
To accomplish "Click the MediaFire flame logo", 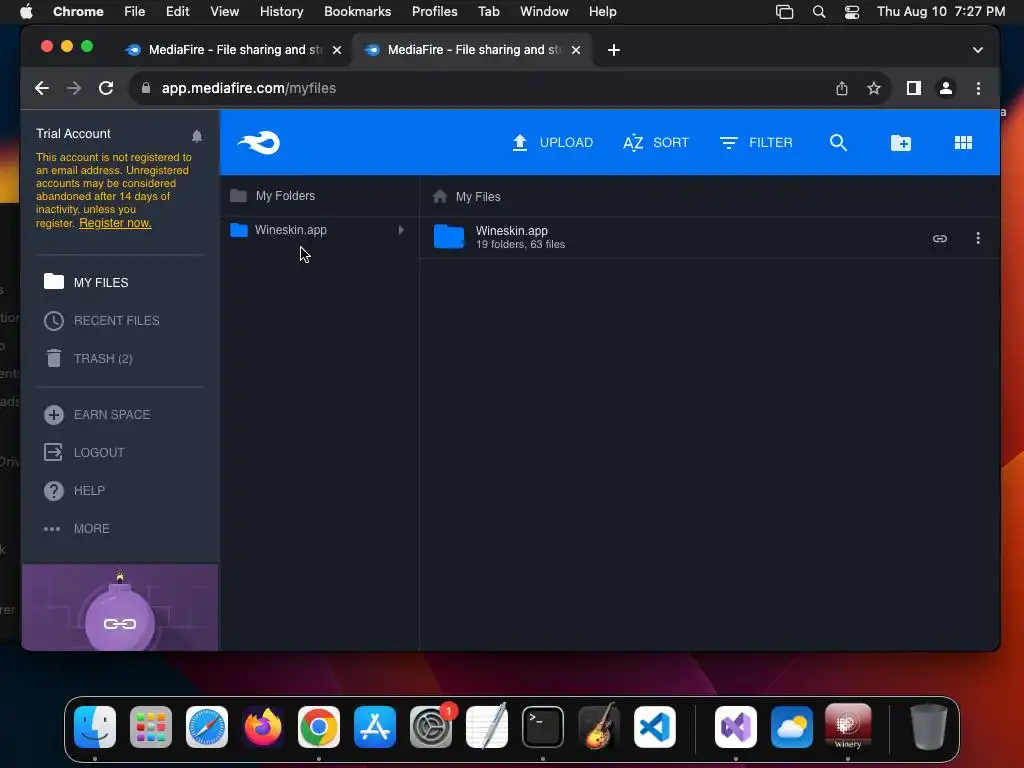I will click(x=259, y=142).
